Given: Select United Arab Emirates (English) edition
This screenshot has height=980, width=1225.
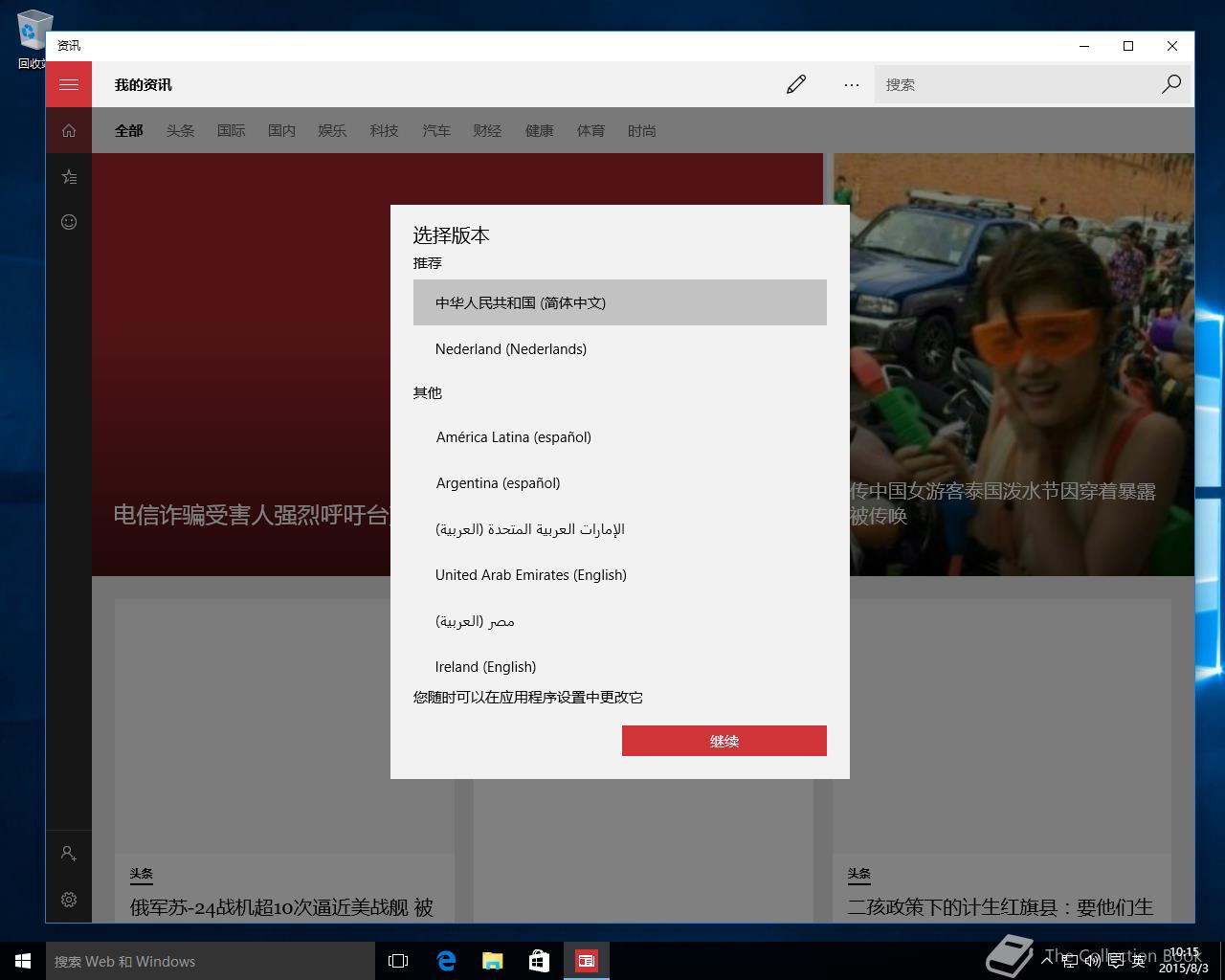Looking at the screenshot, I should pos(620,575).
